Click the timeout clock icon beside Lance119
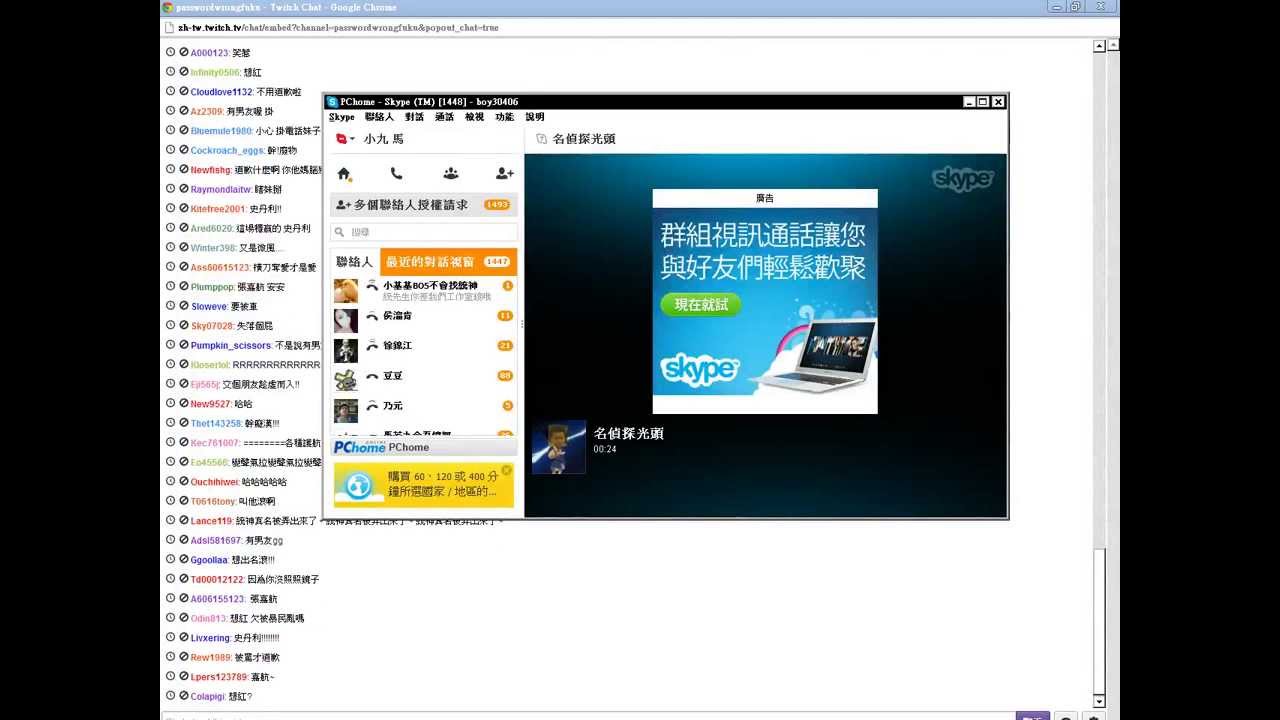This screenshot has height=720, width=1280. pyautogui.click(x=171, y=520)
